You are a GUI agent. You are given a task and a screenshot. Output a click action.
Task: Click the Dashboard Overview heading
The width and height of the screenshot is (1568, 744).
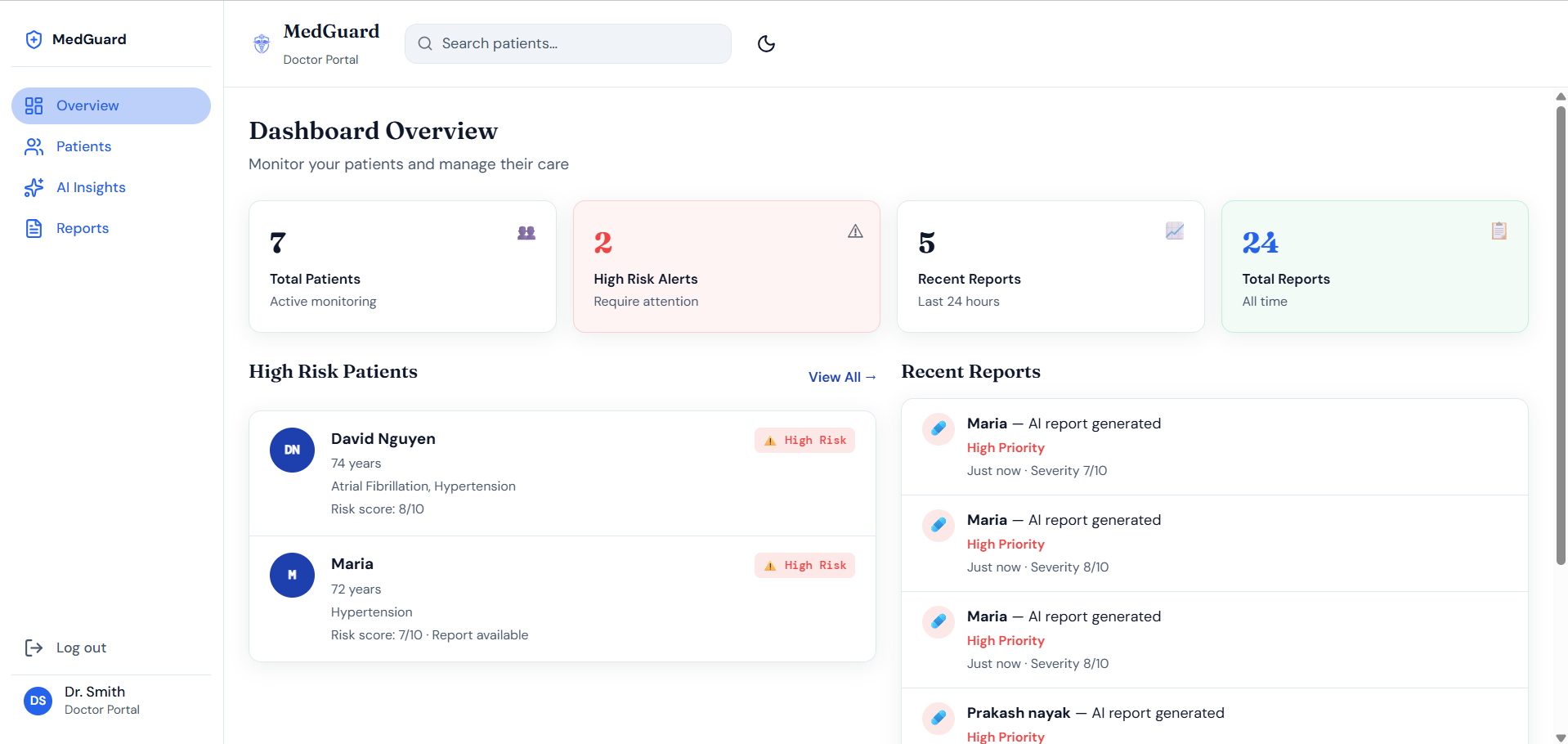tap(374, 131)
